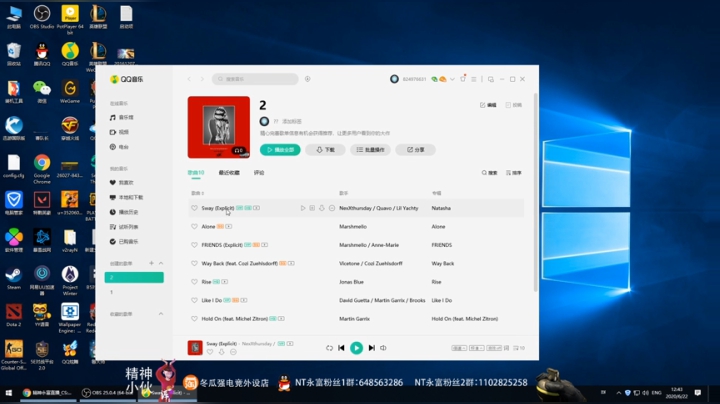This screenshot has height=404, width=720.
Task: Open the sound effect dropdown in player bar
Action: tap(494, 348)
